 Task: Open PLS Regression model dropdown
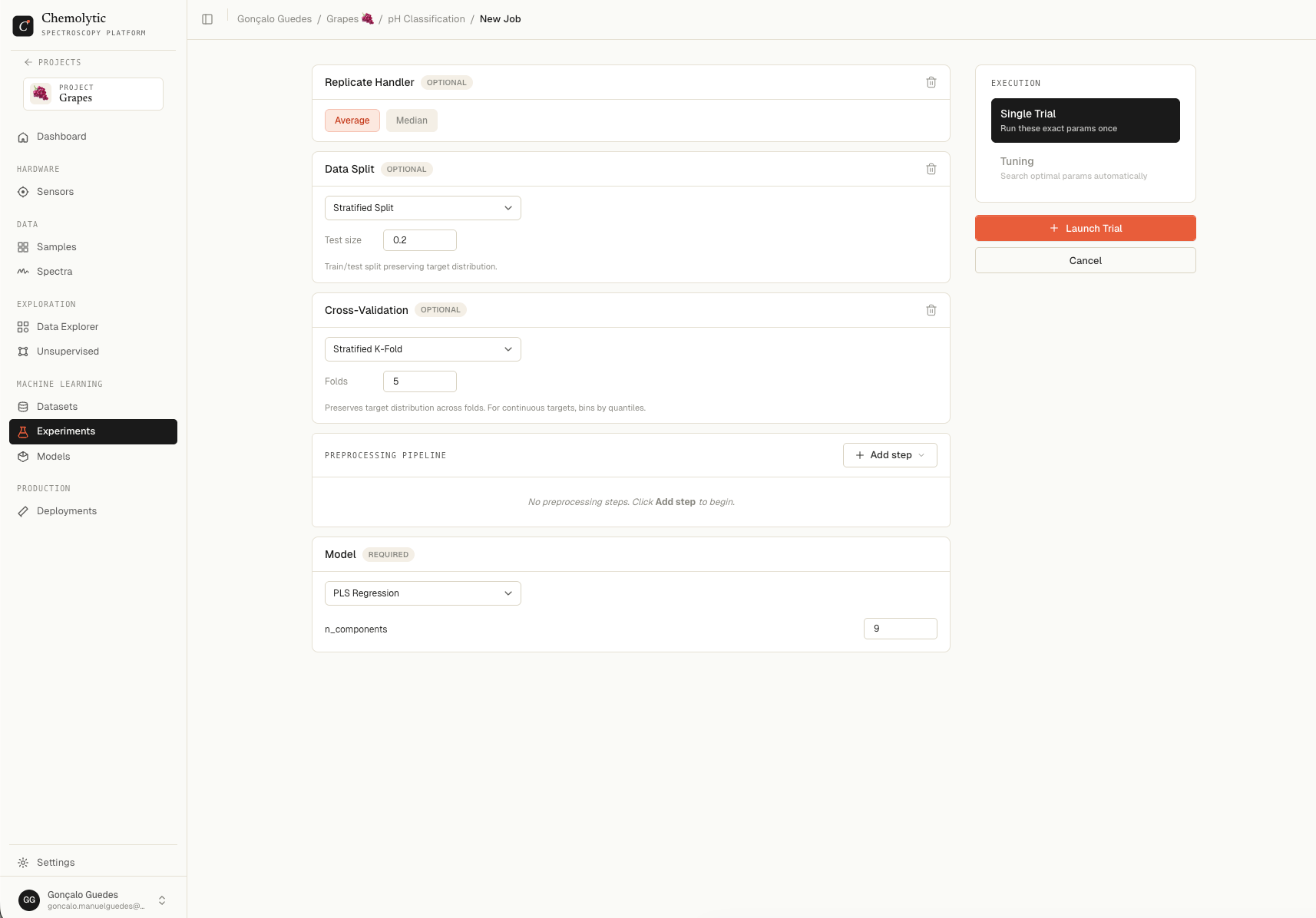tap(423, 593)
